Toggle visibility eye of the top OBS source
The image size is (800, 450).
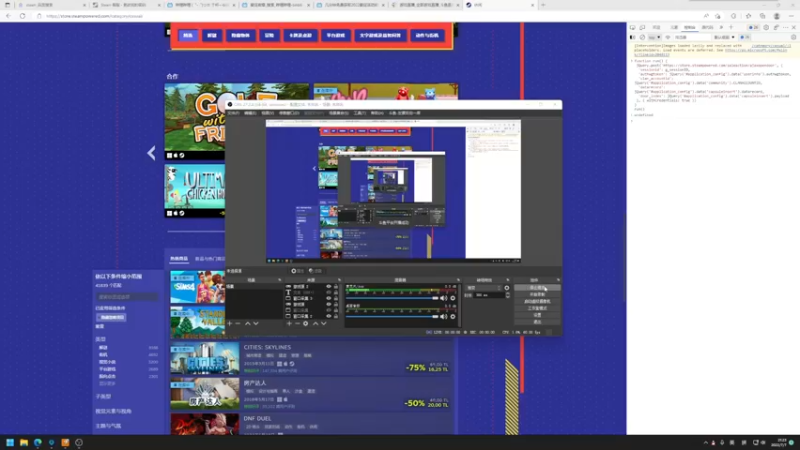tap(329, 287)
